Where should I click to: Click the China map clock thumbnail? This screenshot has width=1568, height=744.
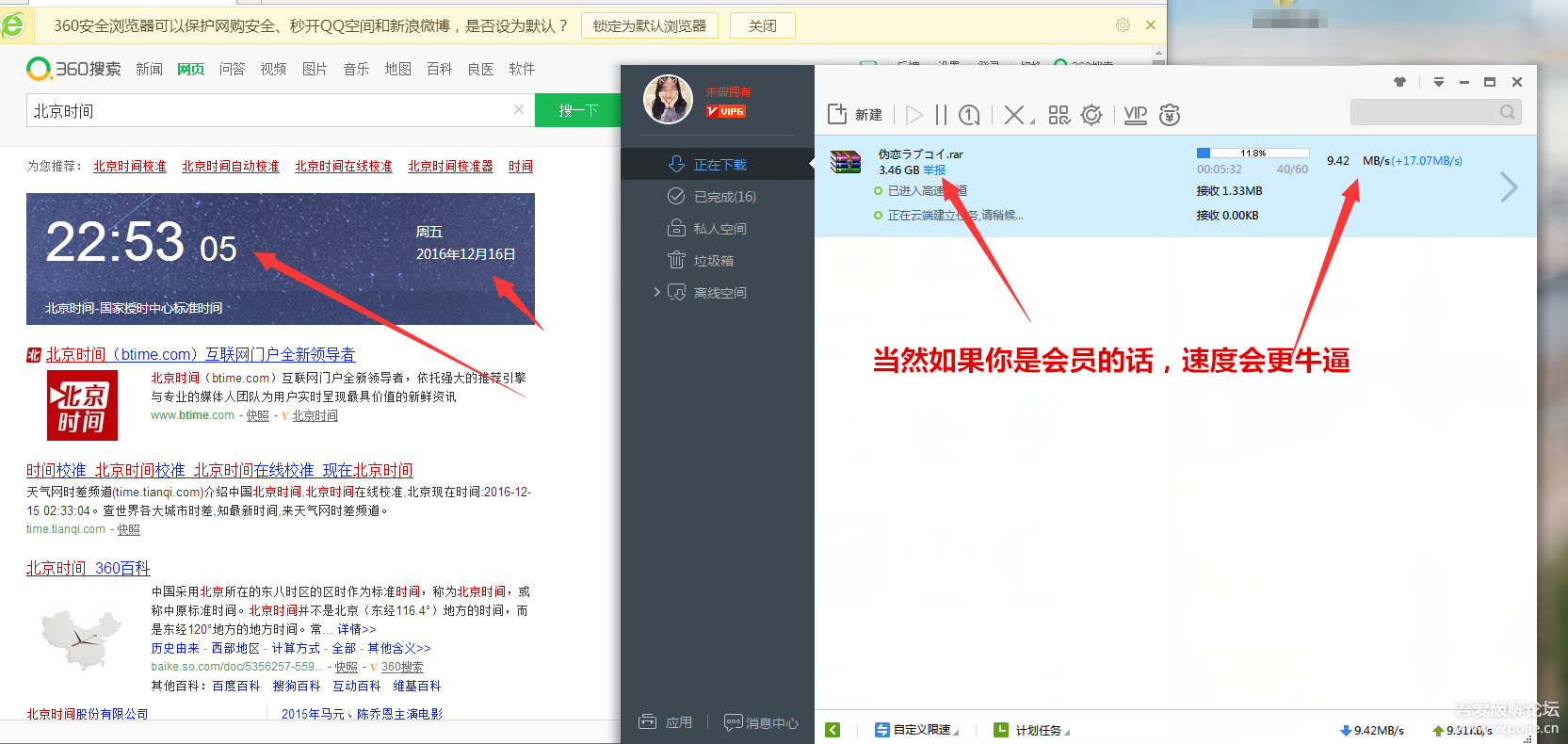coord(82,639)
